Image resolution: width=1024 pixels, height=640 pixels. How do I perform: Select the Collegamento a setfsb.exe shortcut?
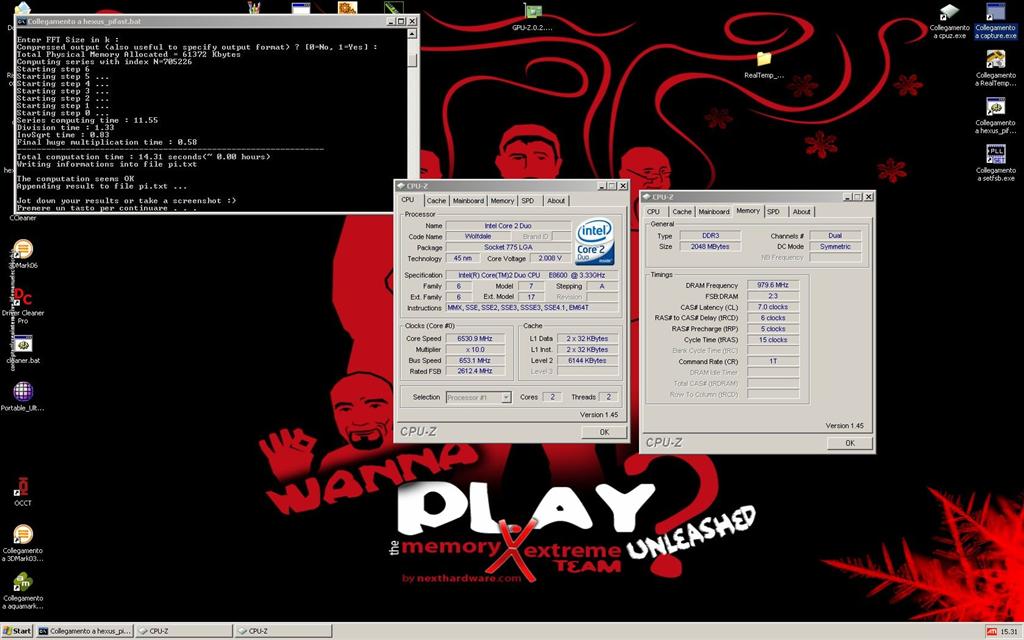tap(995, 163)
